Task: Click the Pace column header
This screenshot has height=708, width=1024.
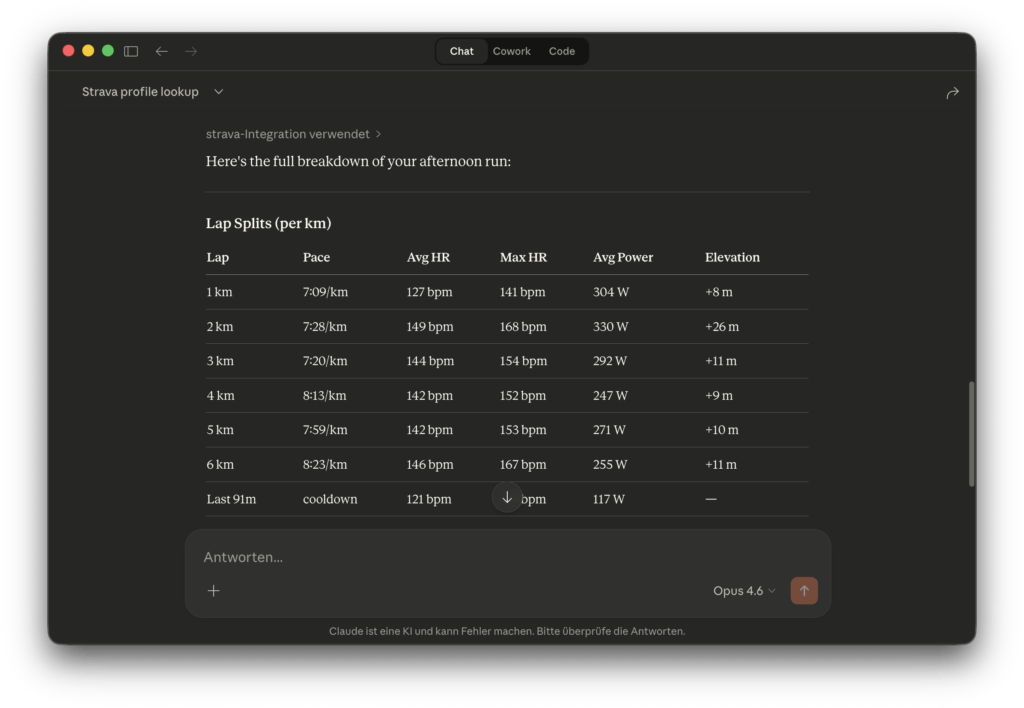Action: (x=316, y=257)
